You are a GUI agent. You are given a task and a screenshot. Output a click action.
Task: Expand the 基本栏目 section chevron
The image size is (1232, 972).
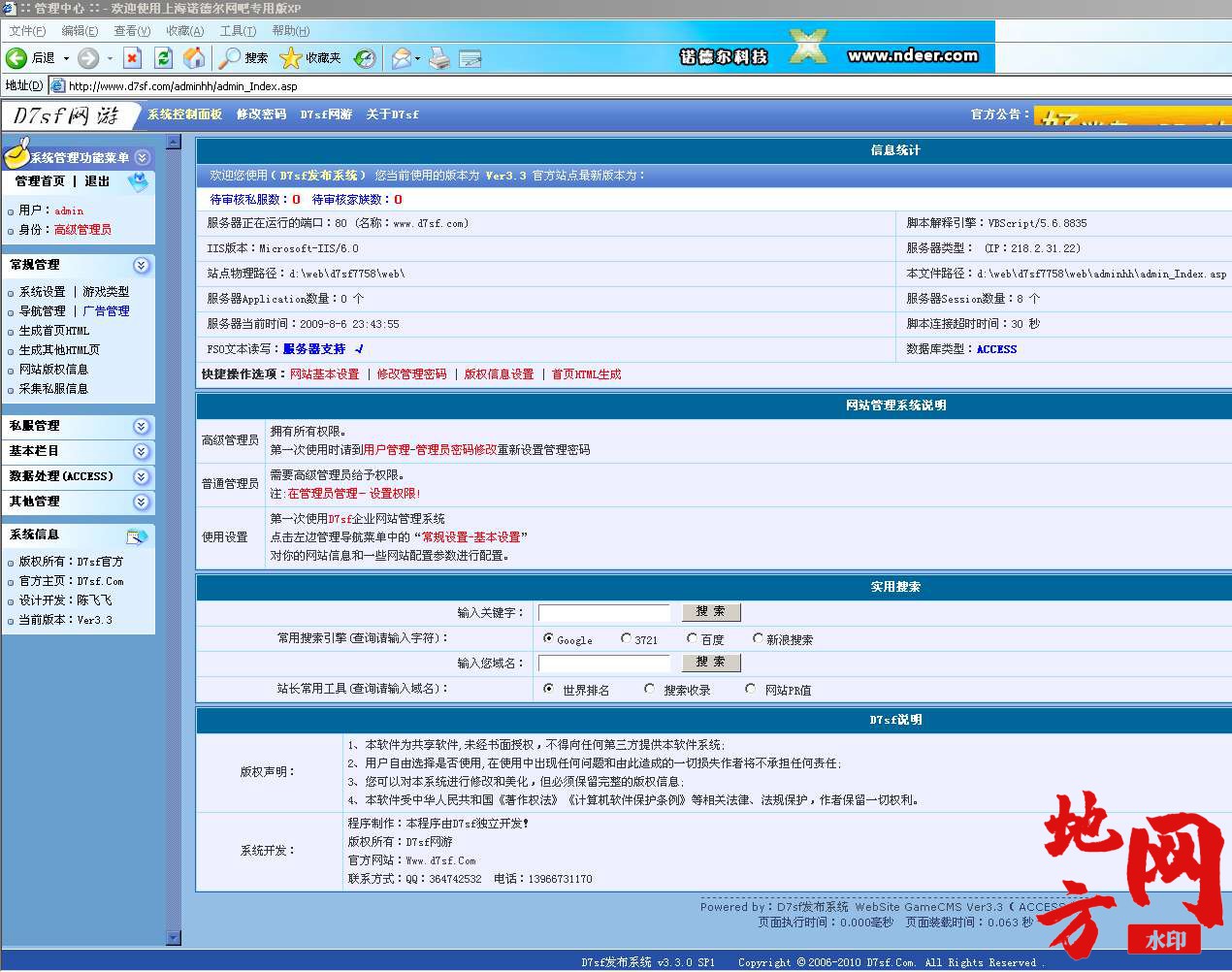click(142, 451)
